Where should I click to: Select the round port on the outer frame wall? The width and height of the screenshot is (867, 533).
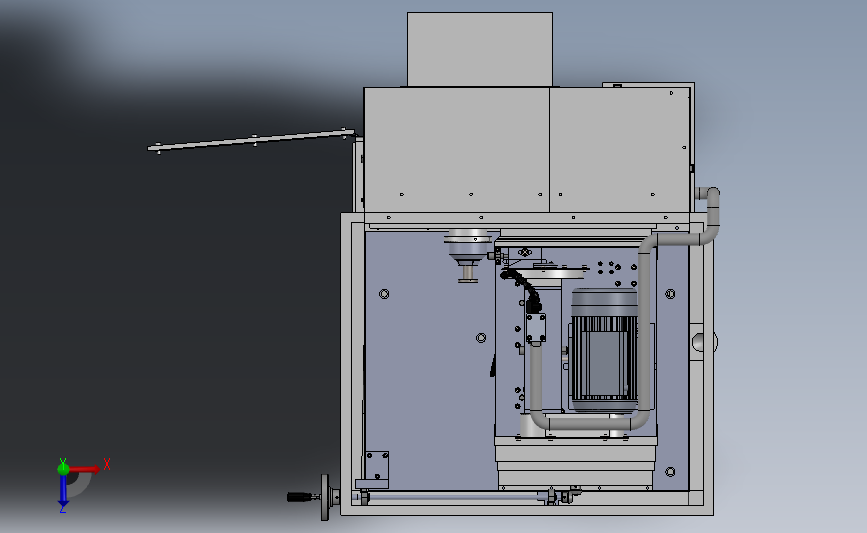(704, 341)
